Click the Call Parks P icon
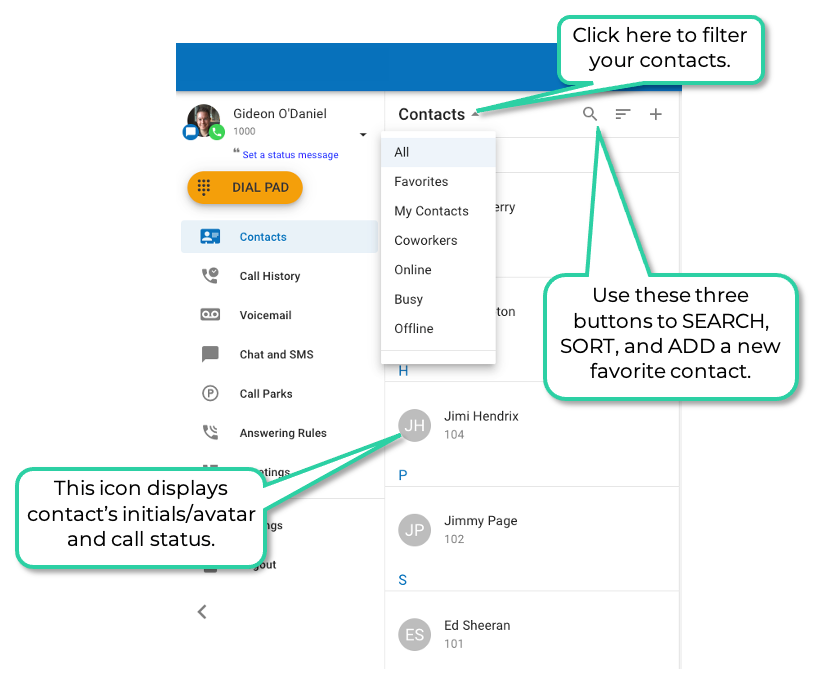The width and height of the screenshot is (817, 680). tap(210, 393)
